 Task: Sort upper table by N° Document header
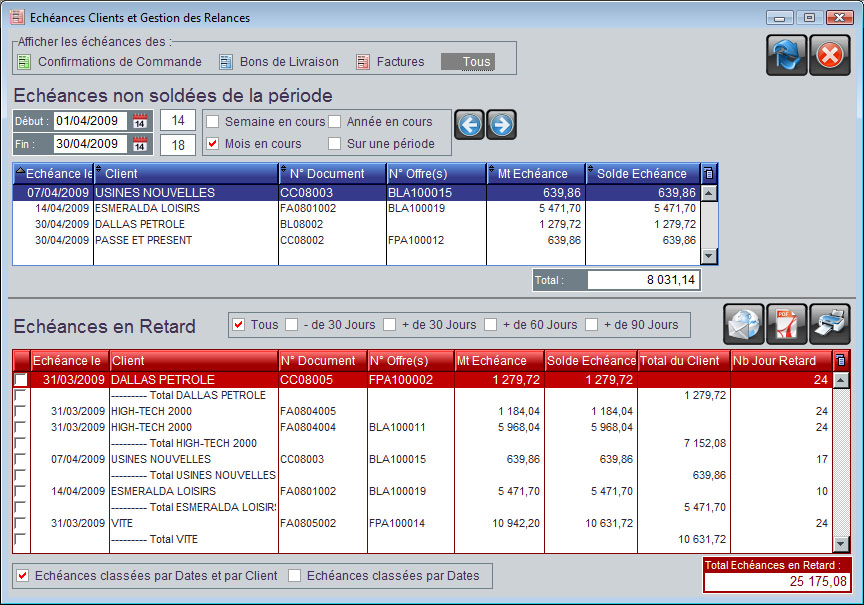[x=332, y=174]
